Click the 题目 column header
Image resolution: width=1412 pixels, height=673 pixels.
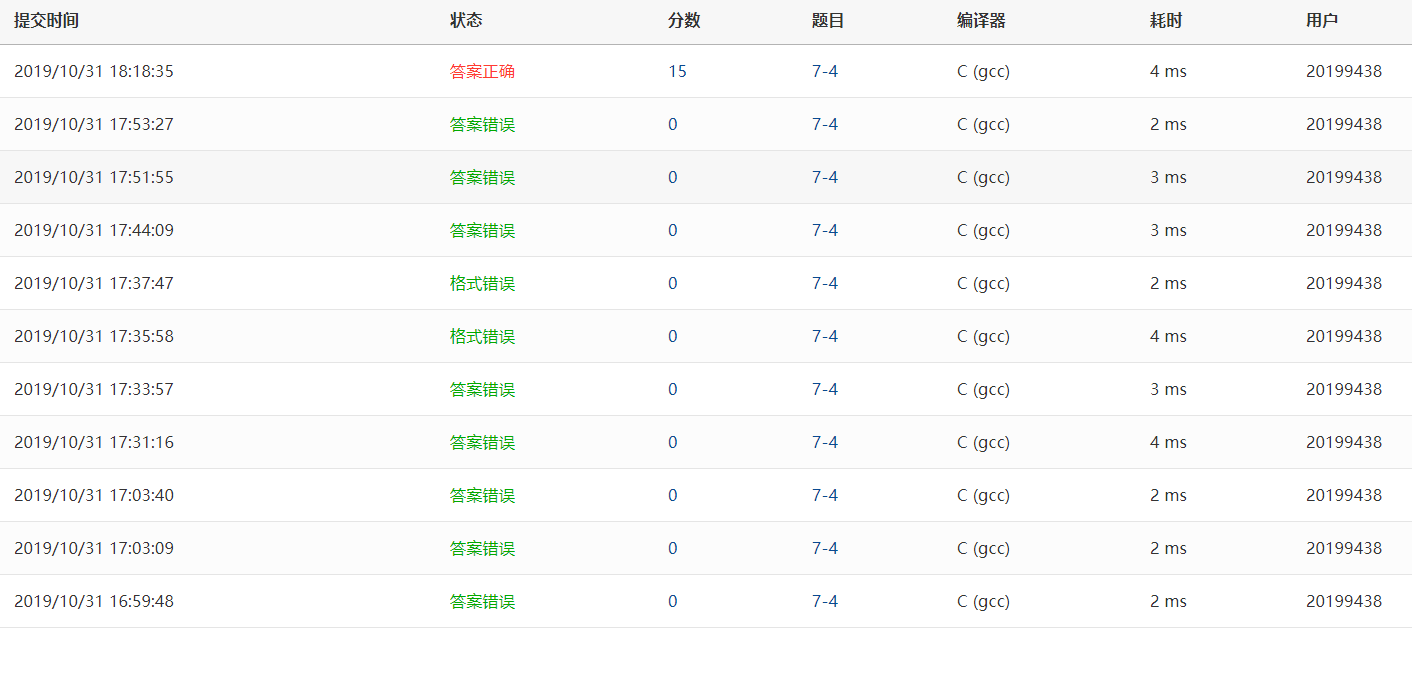pyautogui.click(x=828, y=21)
